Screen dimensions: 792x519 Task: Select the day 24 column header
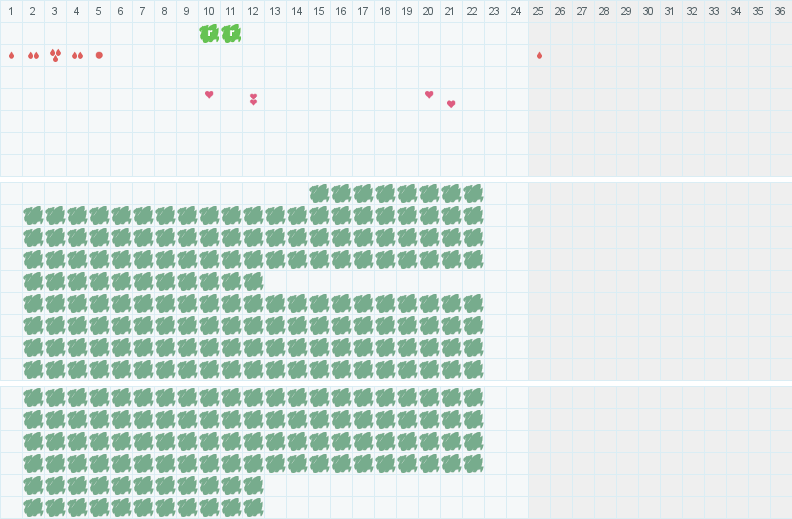[517, 11]
